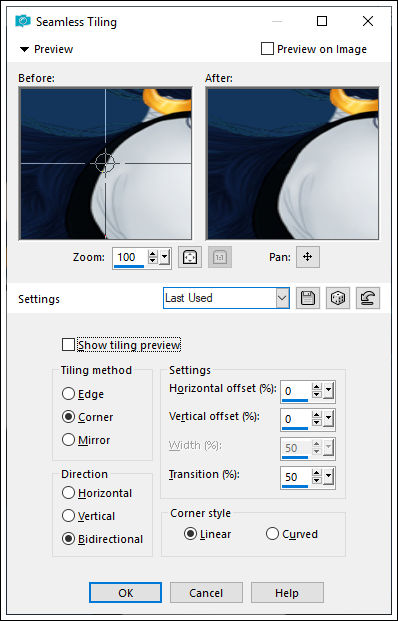Open the Zoom value dropdown arrow
Image resolution: width=398 pixels, height=621 pixels.
click(x=165, y=258)
